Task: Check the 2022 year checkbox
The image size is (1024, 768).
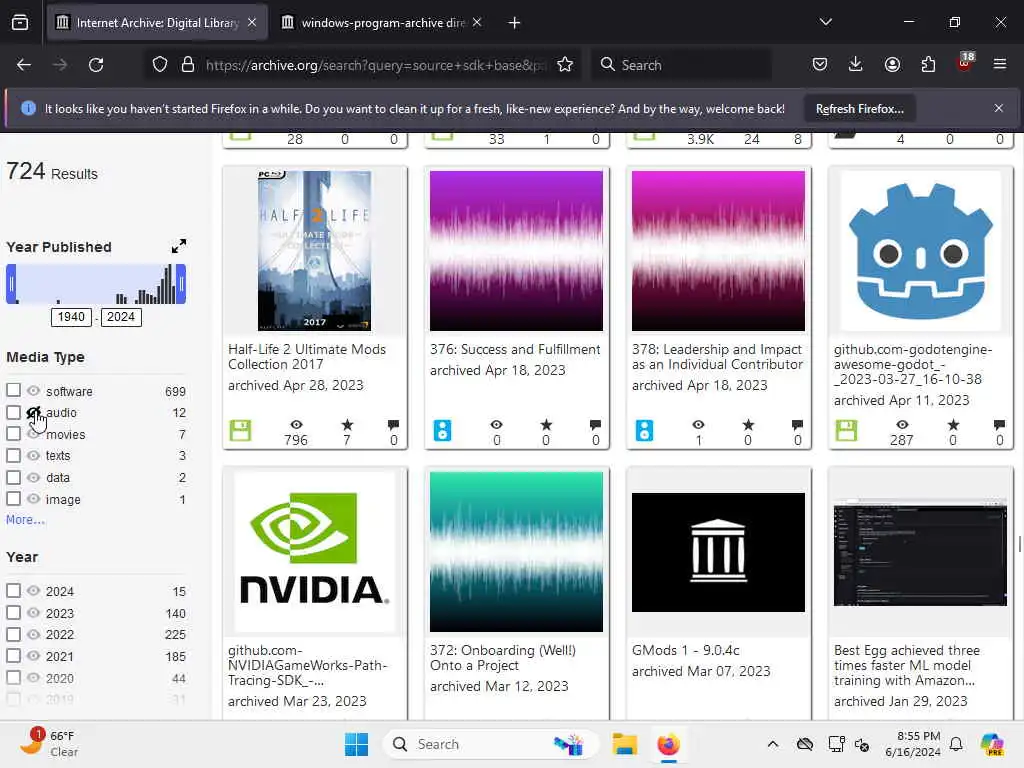Action: click(x=13, y=634)
